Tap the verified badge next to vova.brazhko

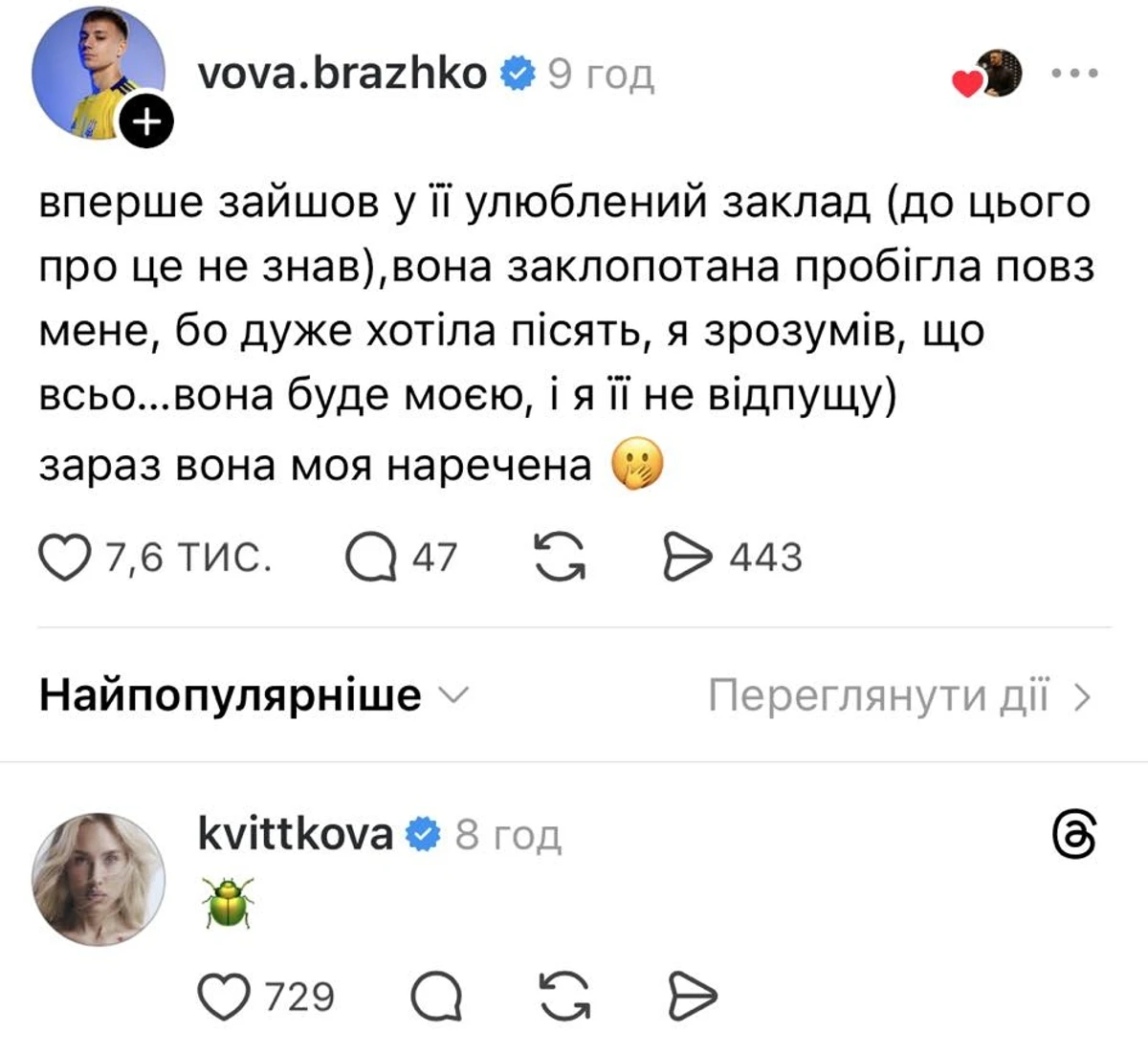(x=518, y=70)
